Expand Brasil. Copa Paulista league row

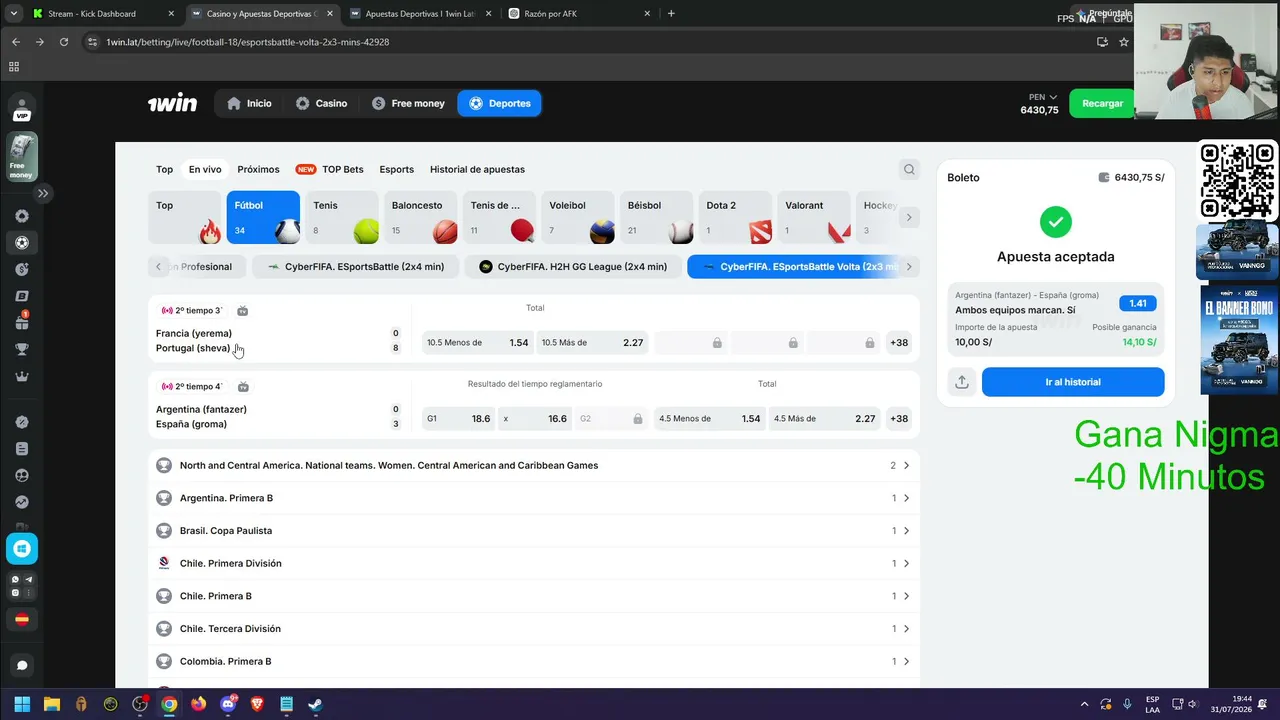[x=534, y=531]
